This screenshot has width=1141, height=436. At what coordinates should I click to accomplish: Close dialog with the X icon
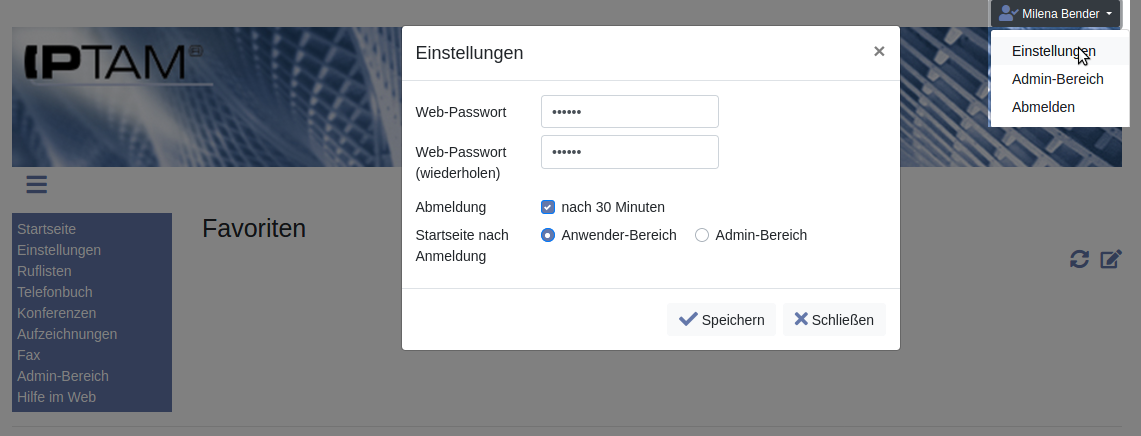(879, 51)
